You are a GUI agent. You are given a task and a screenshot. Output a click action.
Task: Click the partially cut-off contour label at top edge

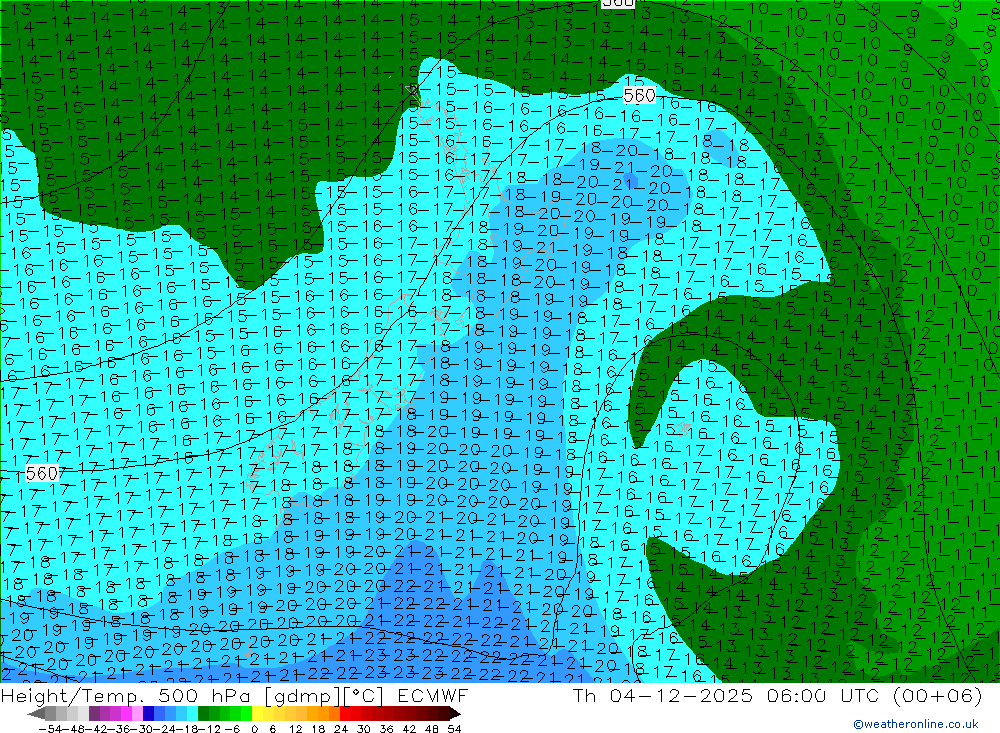[618, 4]
